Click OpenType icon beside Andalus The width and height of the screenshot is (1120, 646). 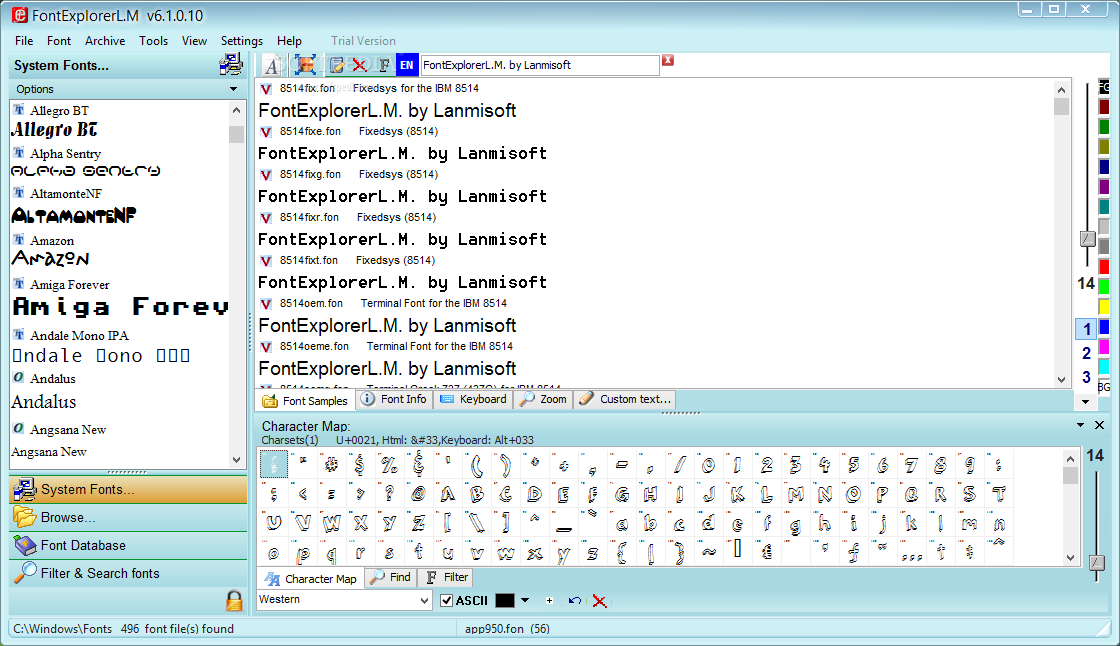point(19,377)
